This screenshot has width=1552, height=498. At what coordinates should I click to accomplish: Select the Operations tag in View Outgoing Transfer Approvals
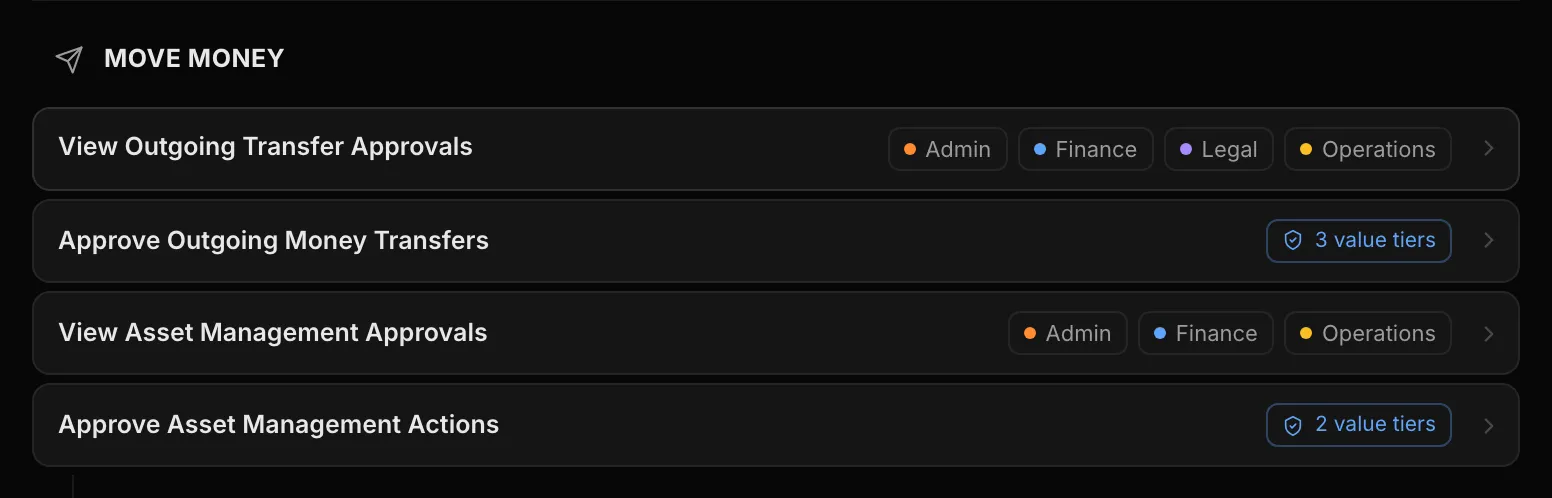pyautogui.click(x=1368, y=149)
